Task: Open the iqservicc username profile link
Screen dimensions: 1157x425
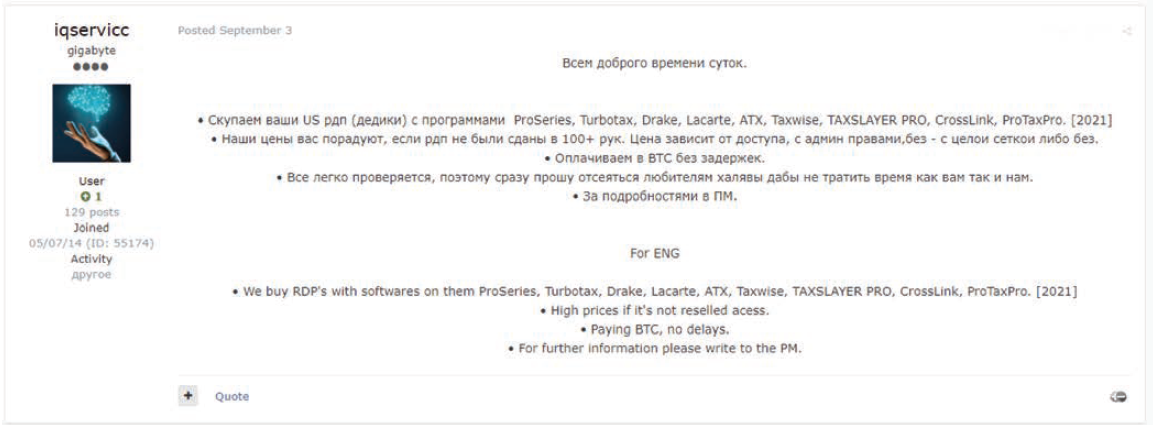Action: [91, 30]
